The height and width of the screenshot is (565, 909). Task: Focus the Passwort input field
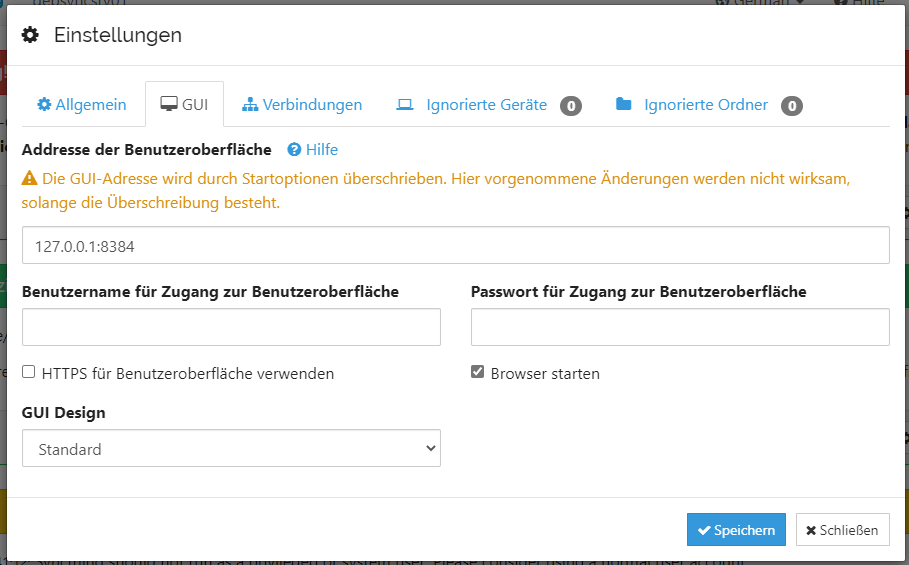click(680, 327)
